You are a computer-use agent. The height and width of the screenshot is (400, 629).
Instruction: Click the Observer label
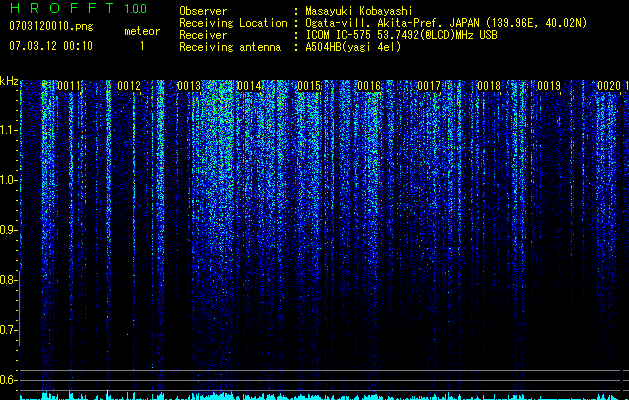coord(203,11)
